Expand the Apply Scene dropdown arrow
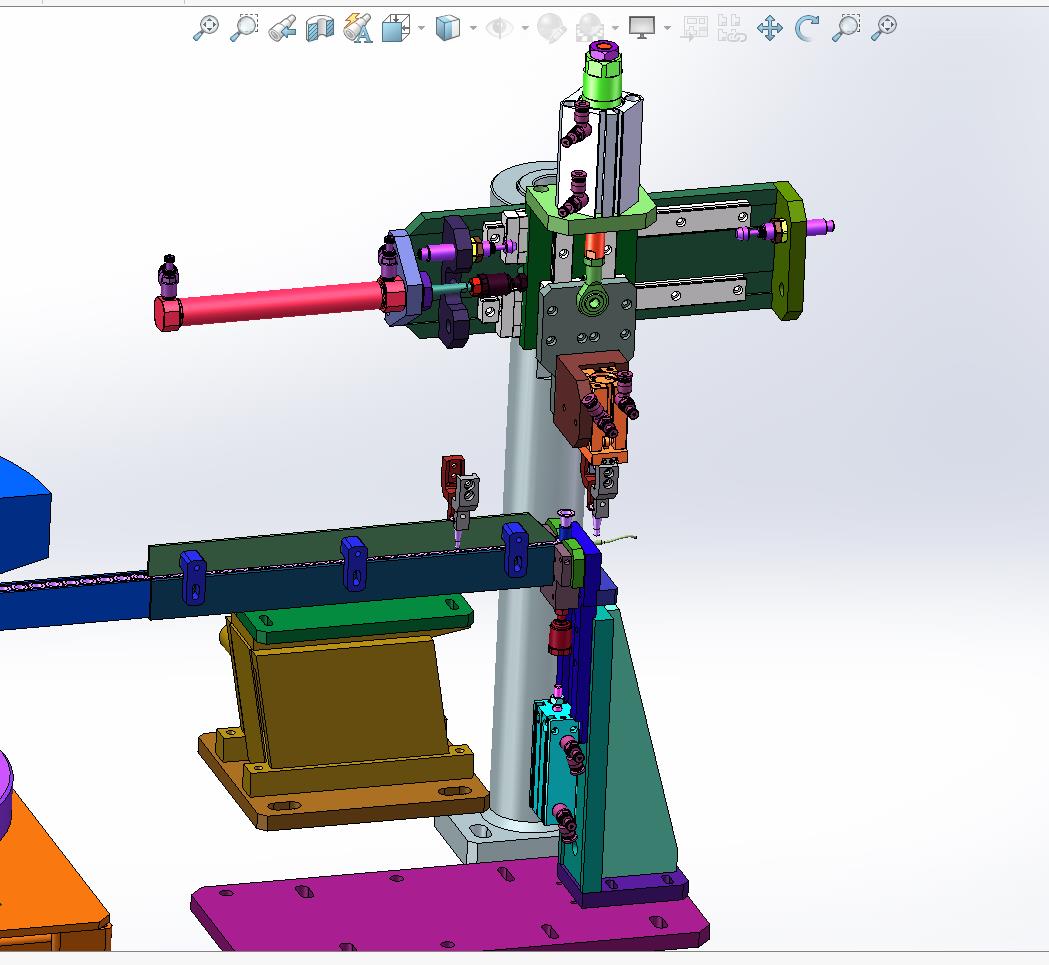The image size is (1049, 965). [x=615, y=28]
